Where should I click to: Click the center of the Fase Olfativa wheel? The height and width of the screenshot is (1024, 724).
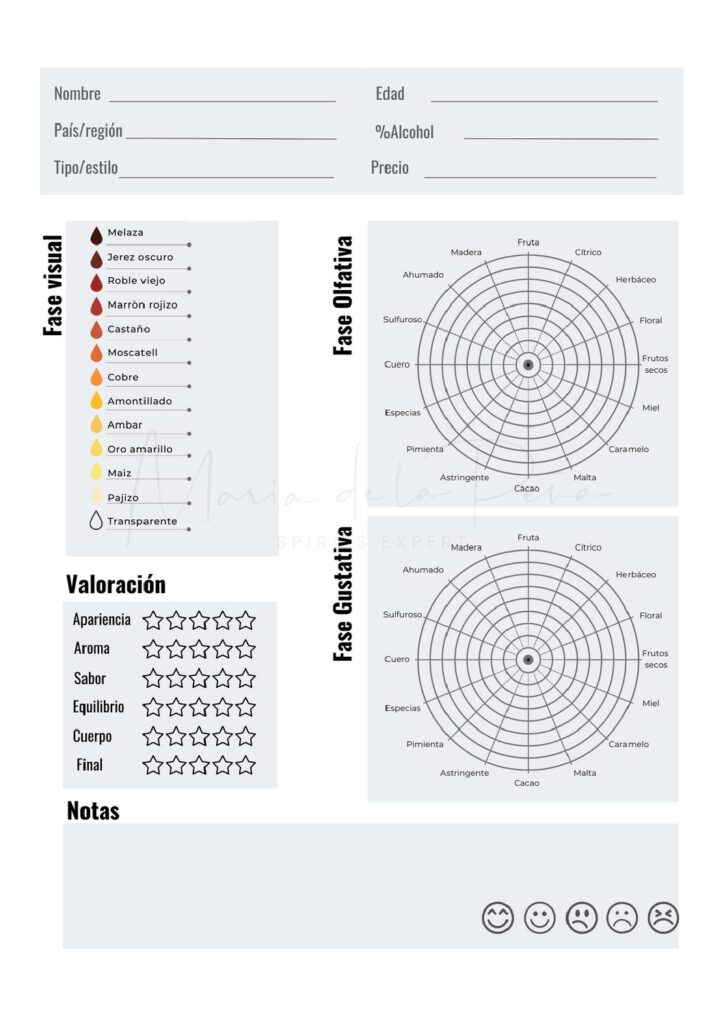click(x=528, y=365)
